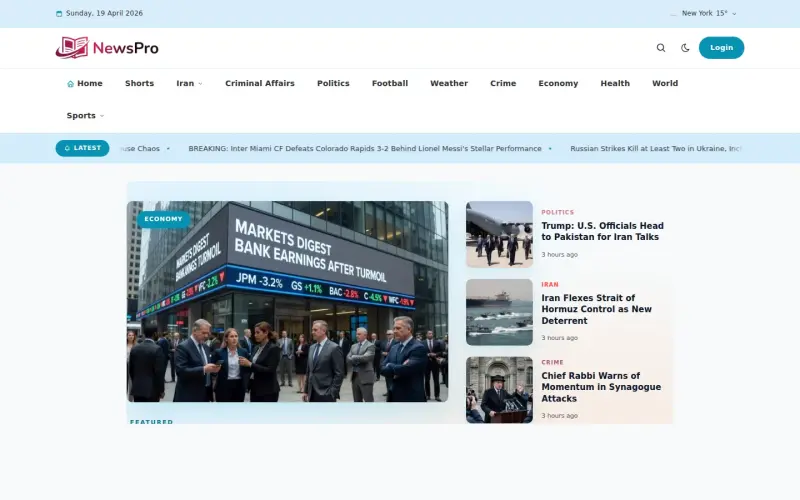Read Trump: U.S. Officials Head to Pakistan headline
Screen dimensions: 800x500
[x=602, y=231]
